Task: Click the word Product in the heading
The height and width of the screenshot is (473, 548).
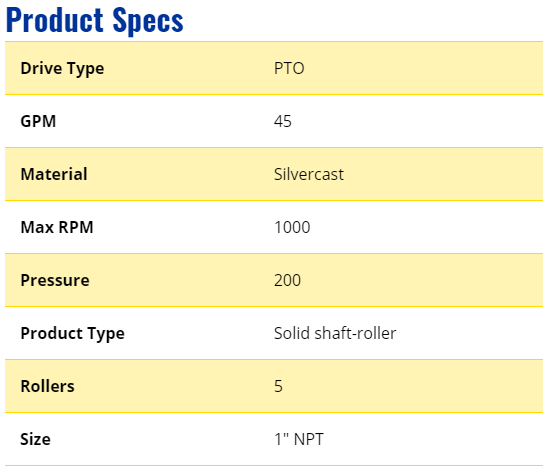Action: point(55,20)
